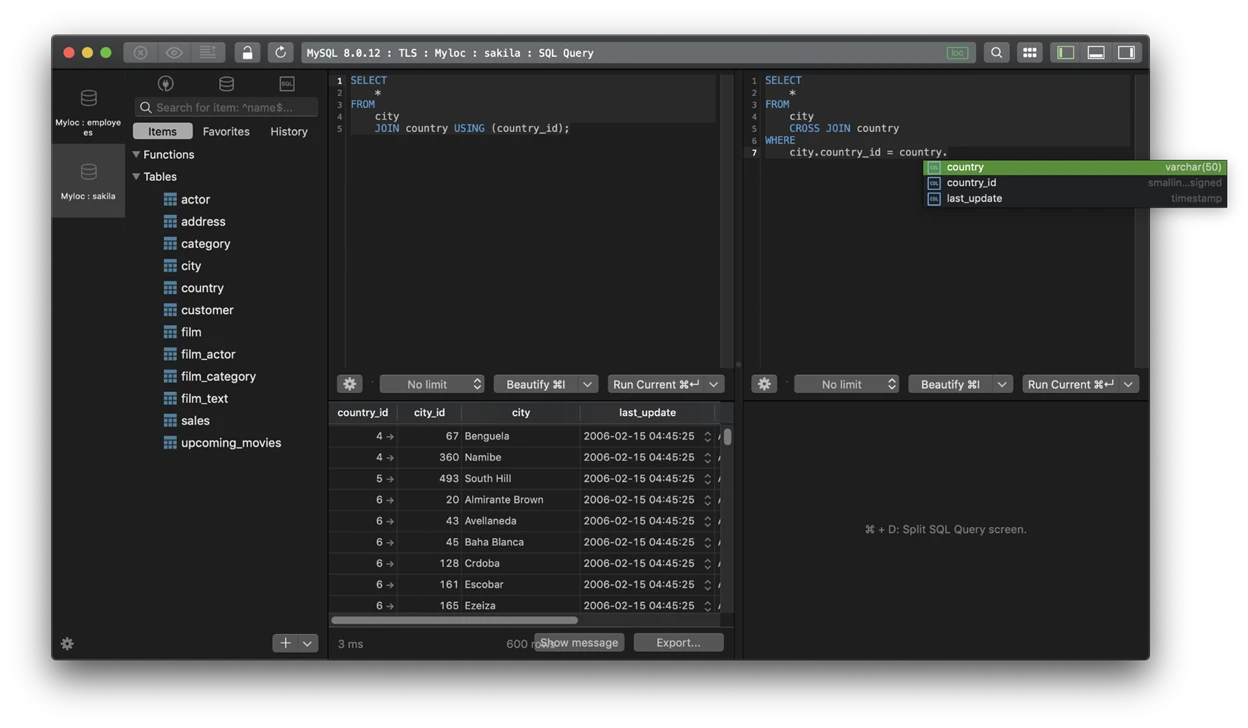This screenshot has height=728, width=1248.
Task: Click the plus add item button
Action: pos(285,643)
